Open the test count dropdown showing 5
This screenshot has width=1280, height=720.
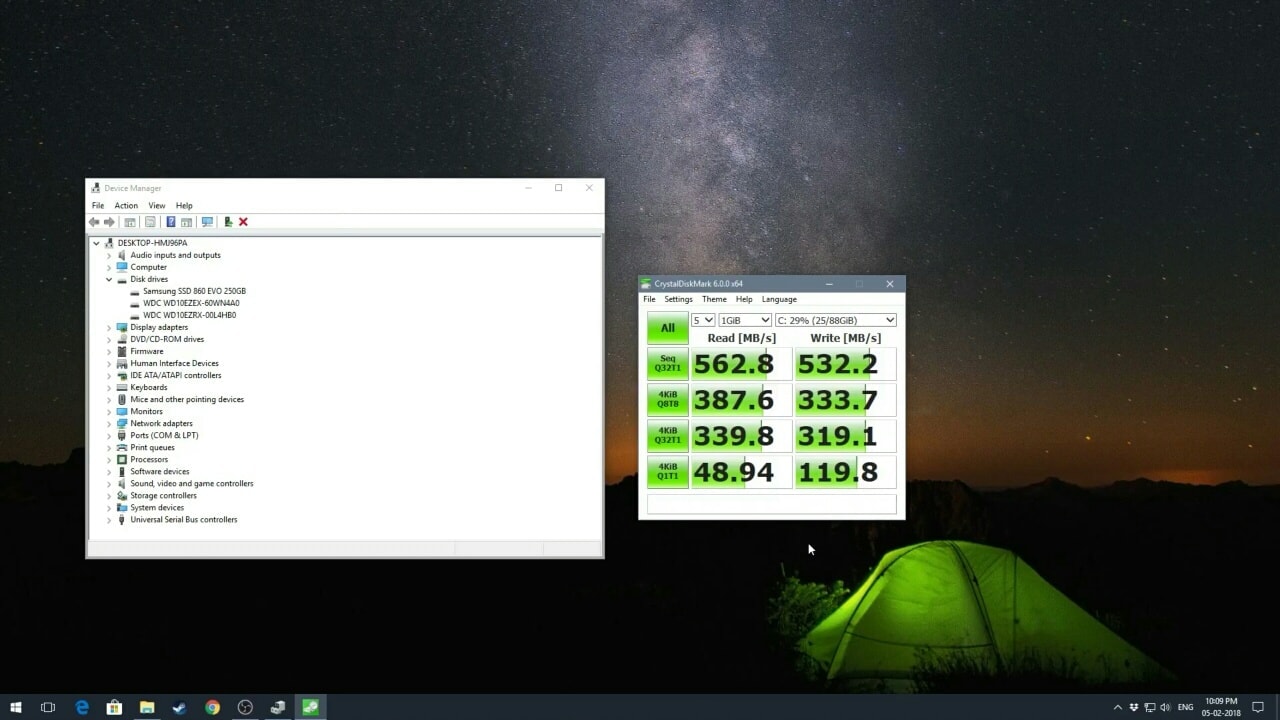click(x=703, y=320)
